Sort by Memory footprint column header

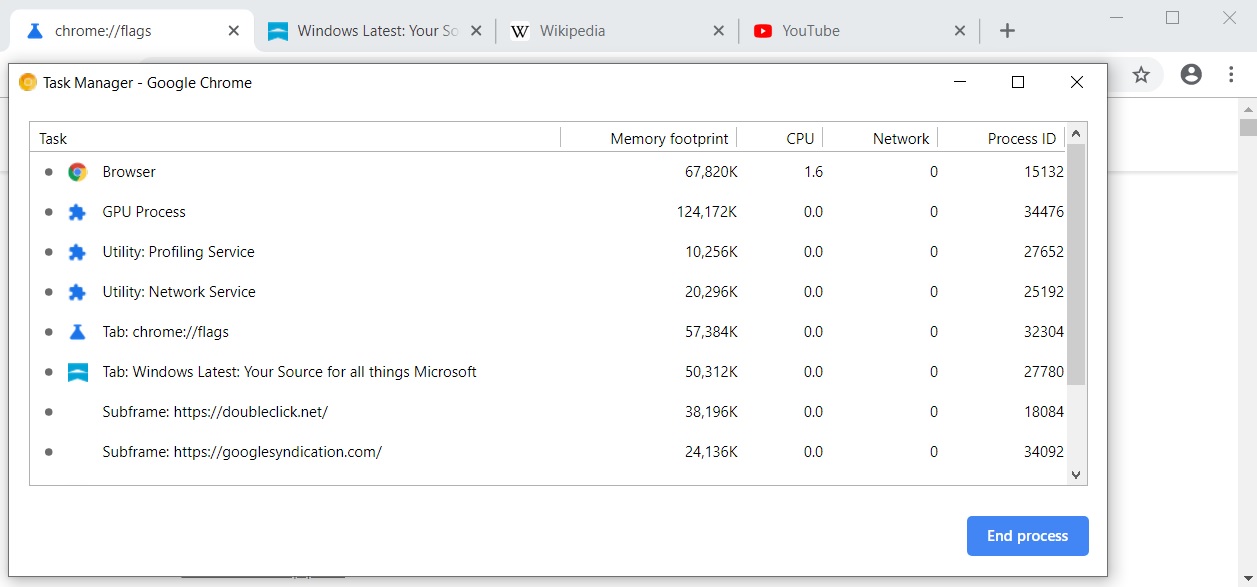pos(648,139)
